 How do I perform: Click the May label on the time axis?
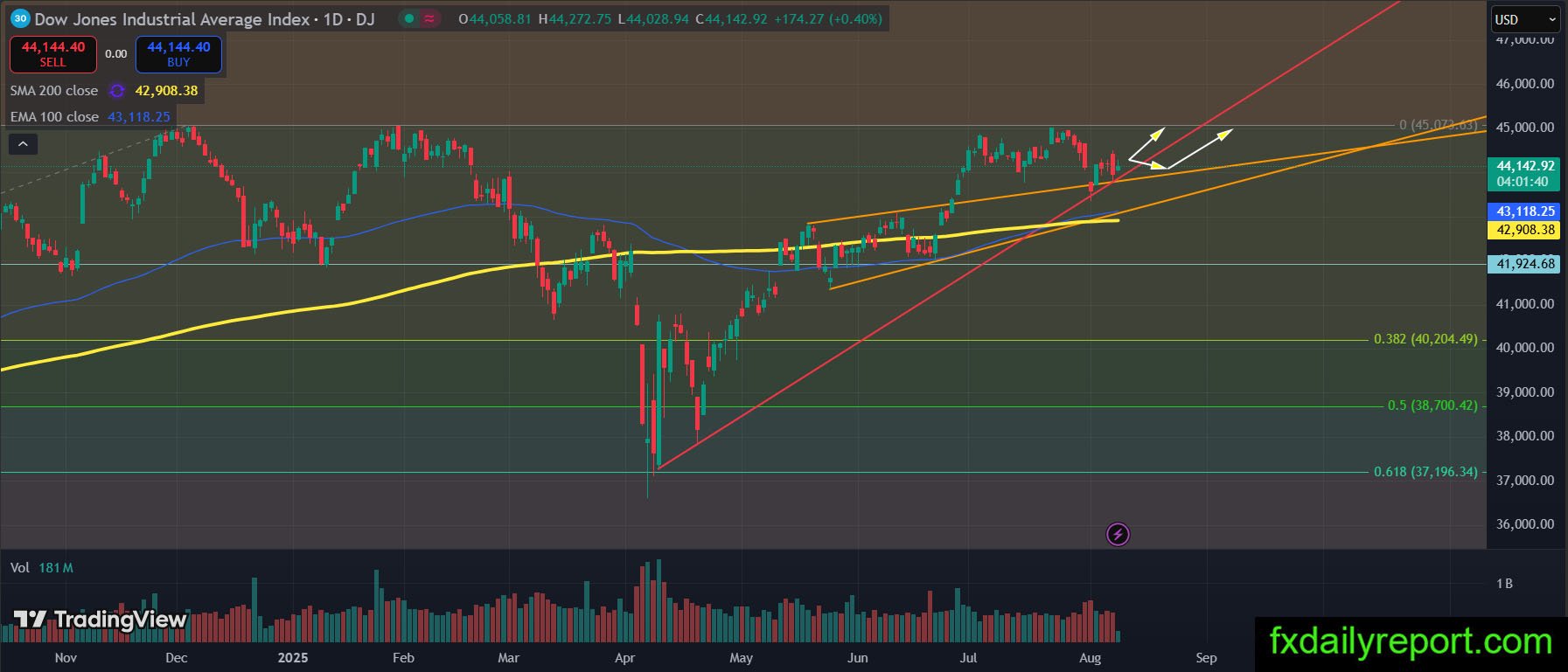pyautogui.click(x=741, y=658)
